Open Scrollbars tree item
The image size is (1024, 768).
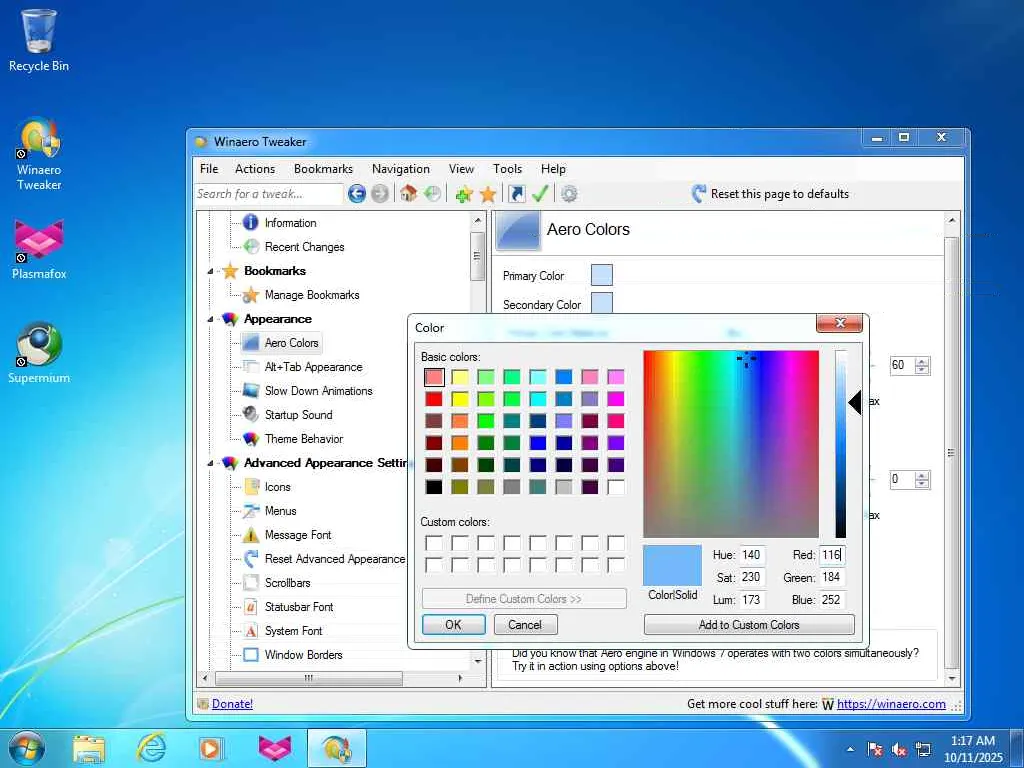(x=287, y=583)
